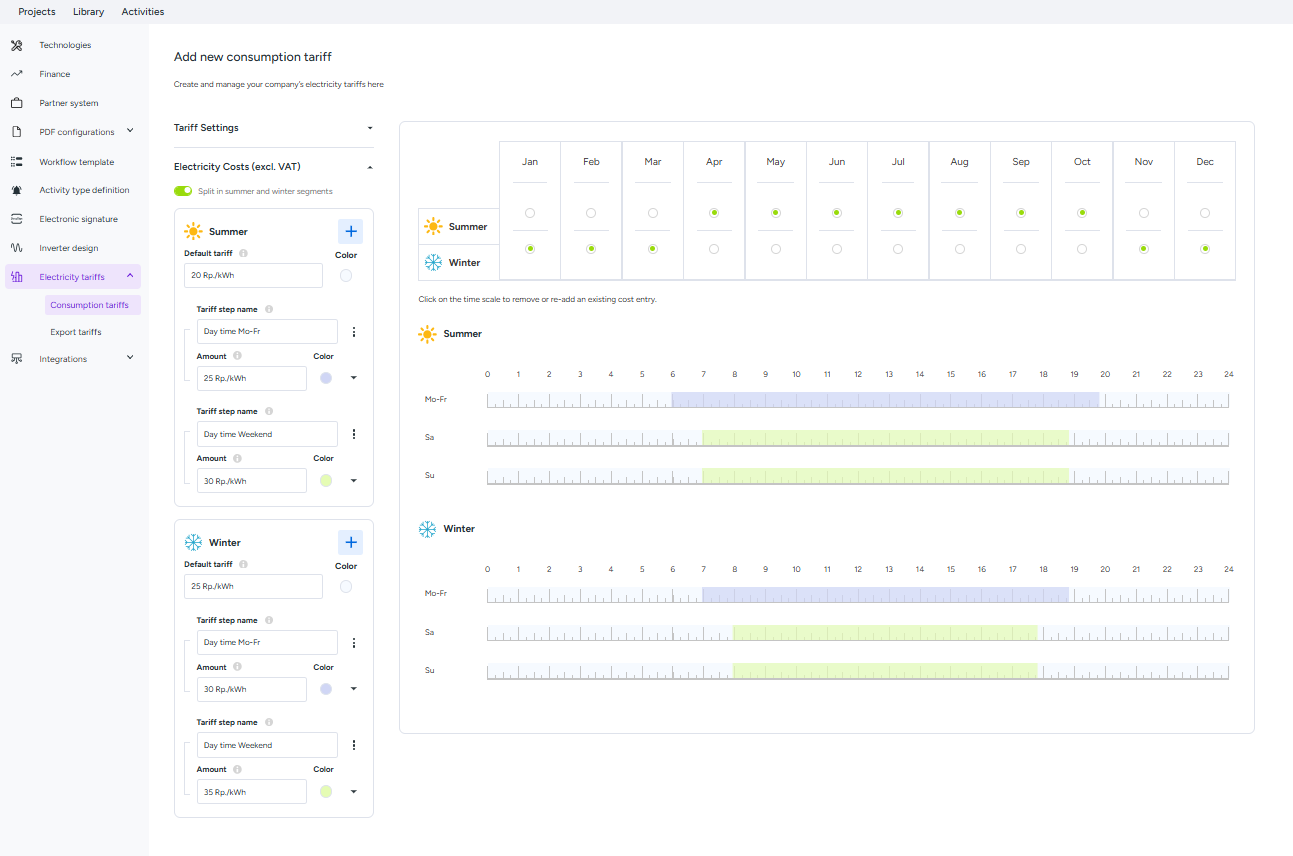Select Winter radio button for Jul
Screen dimensions: 1293x856
tap(898, 249)
